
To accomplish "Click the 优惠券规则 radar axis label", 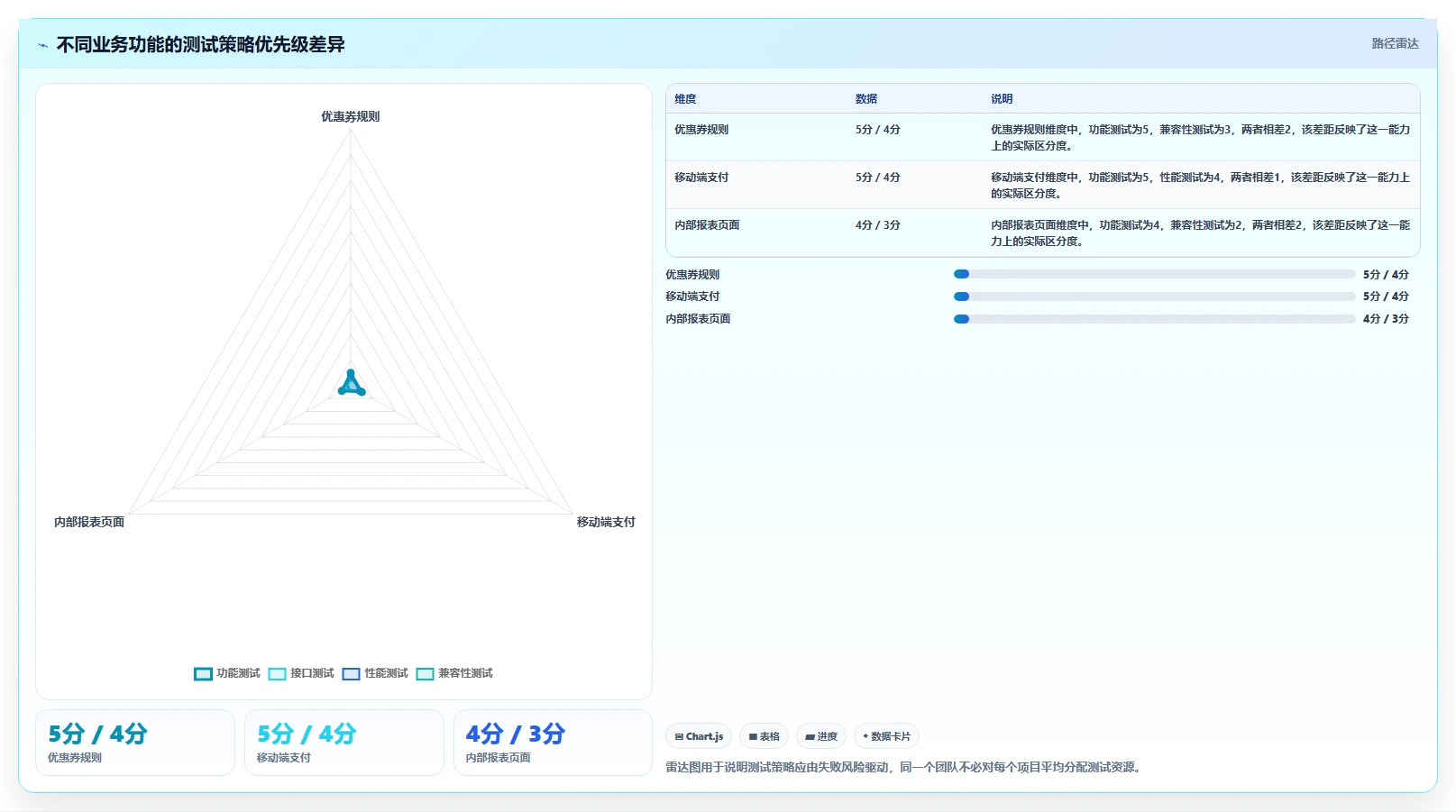I will pyautogui.click(x=351, y=116).
